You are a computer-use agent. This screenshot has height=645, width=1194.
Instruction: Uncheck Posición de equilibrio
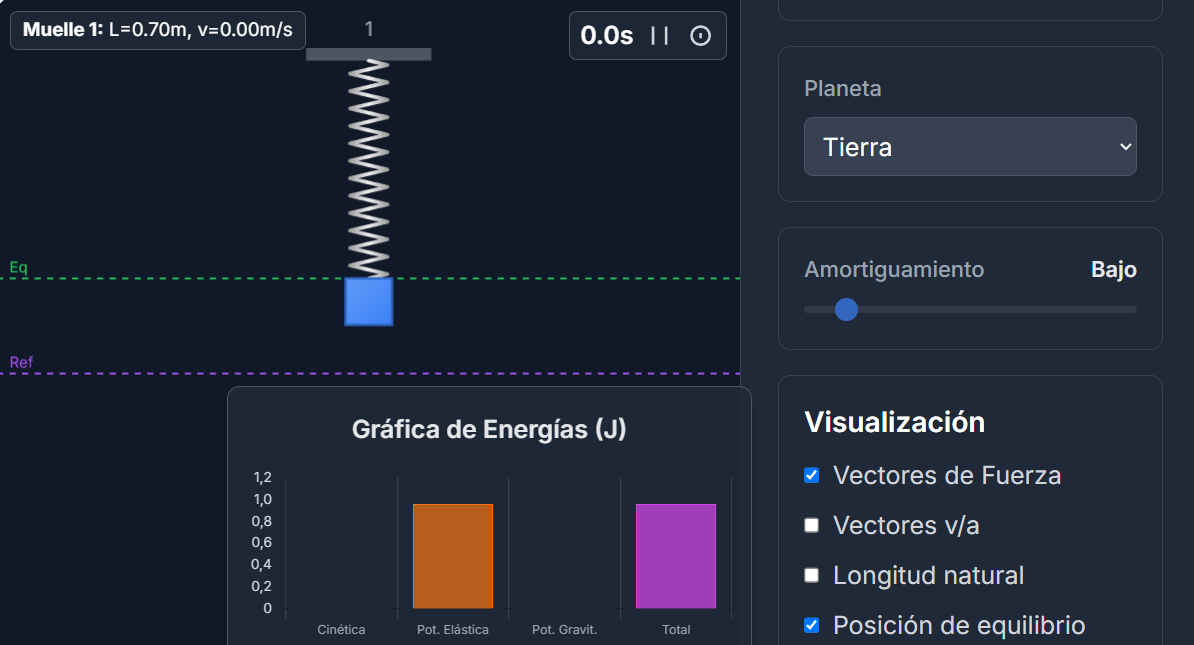point(812,625)
